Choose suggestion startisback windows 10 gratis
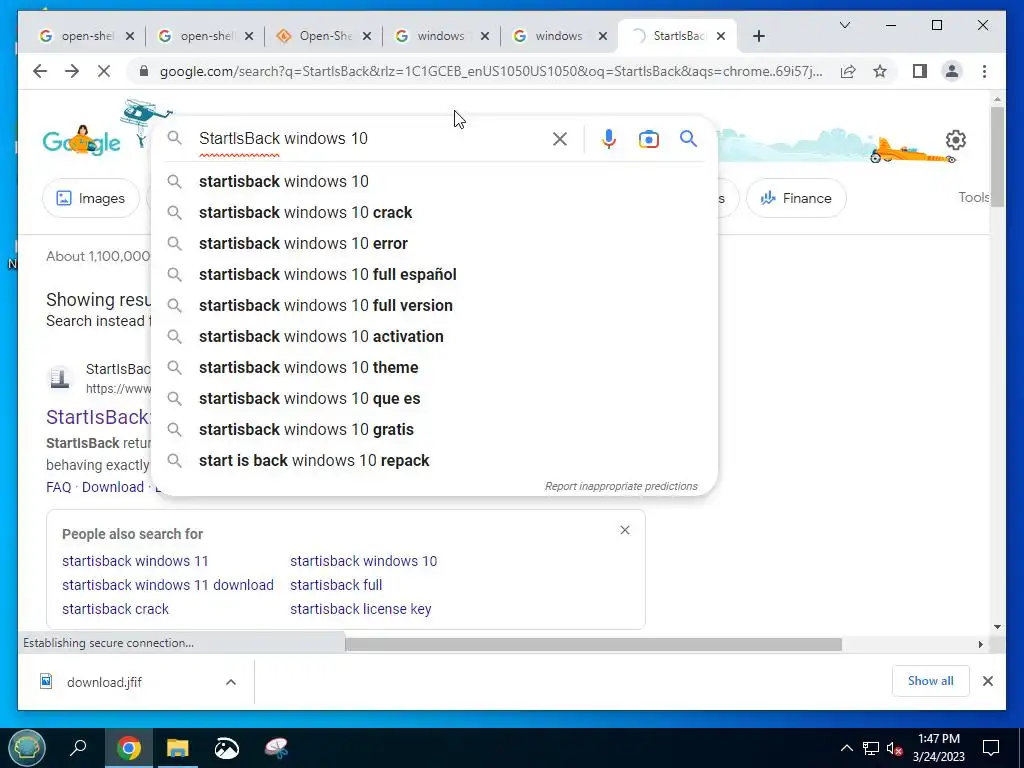 coord(434,430)
